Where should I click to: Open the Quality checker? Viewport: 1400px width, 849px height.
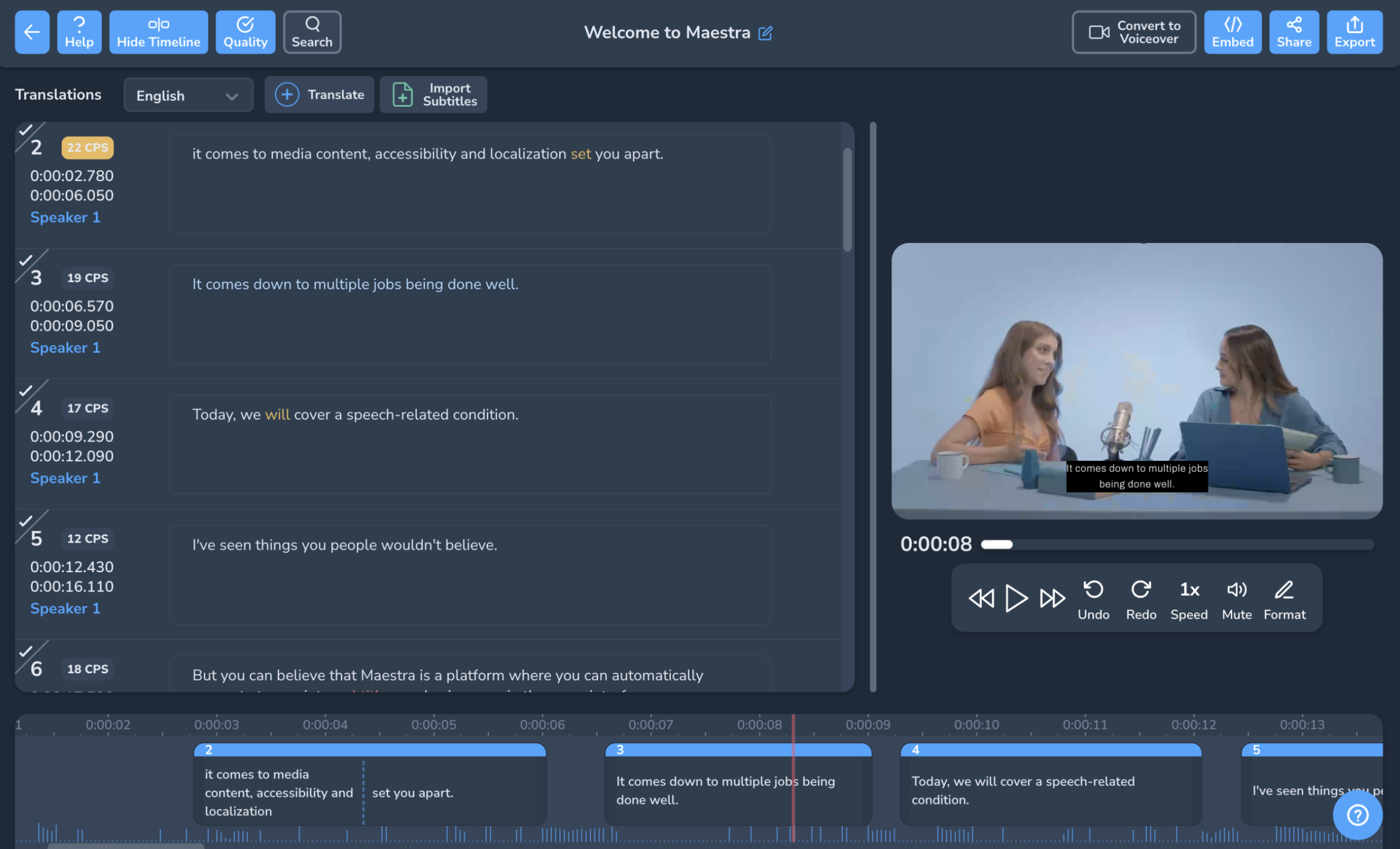pyautogui.click(x=245, y=32)
